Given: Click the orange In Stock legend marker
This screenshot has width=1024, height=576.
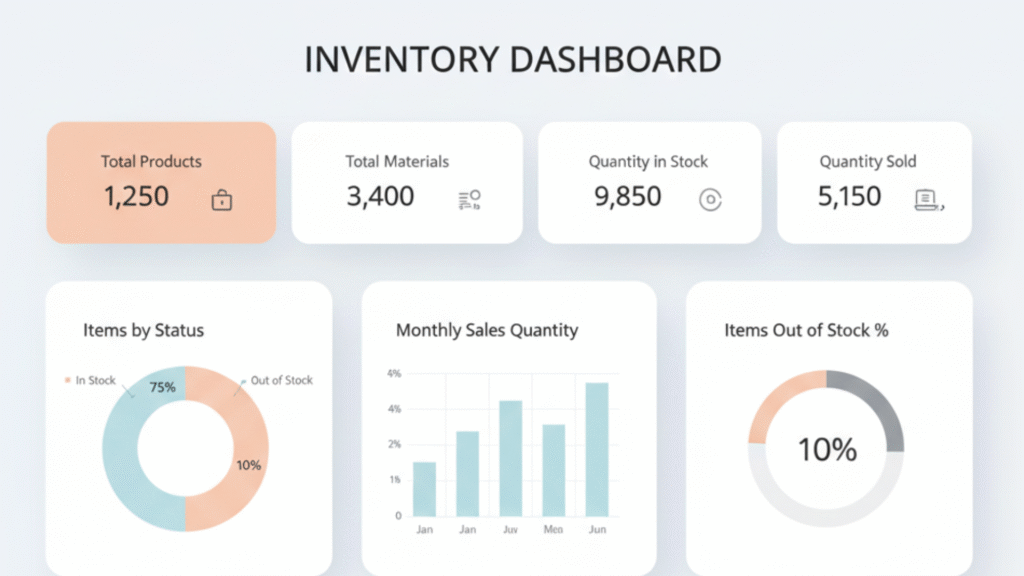Looking at the screenshot, I should click(x=68, y=381).
